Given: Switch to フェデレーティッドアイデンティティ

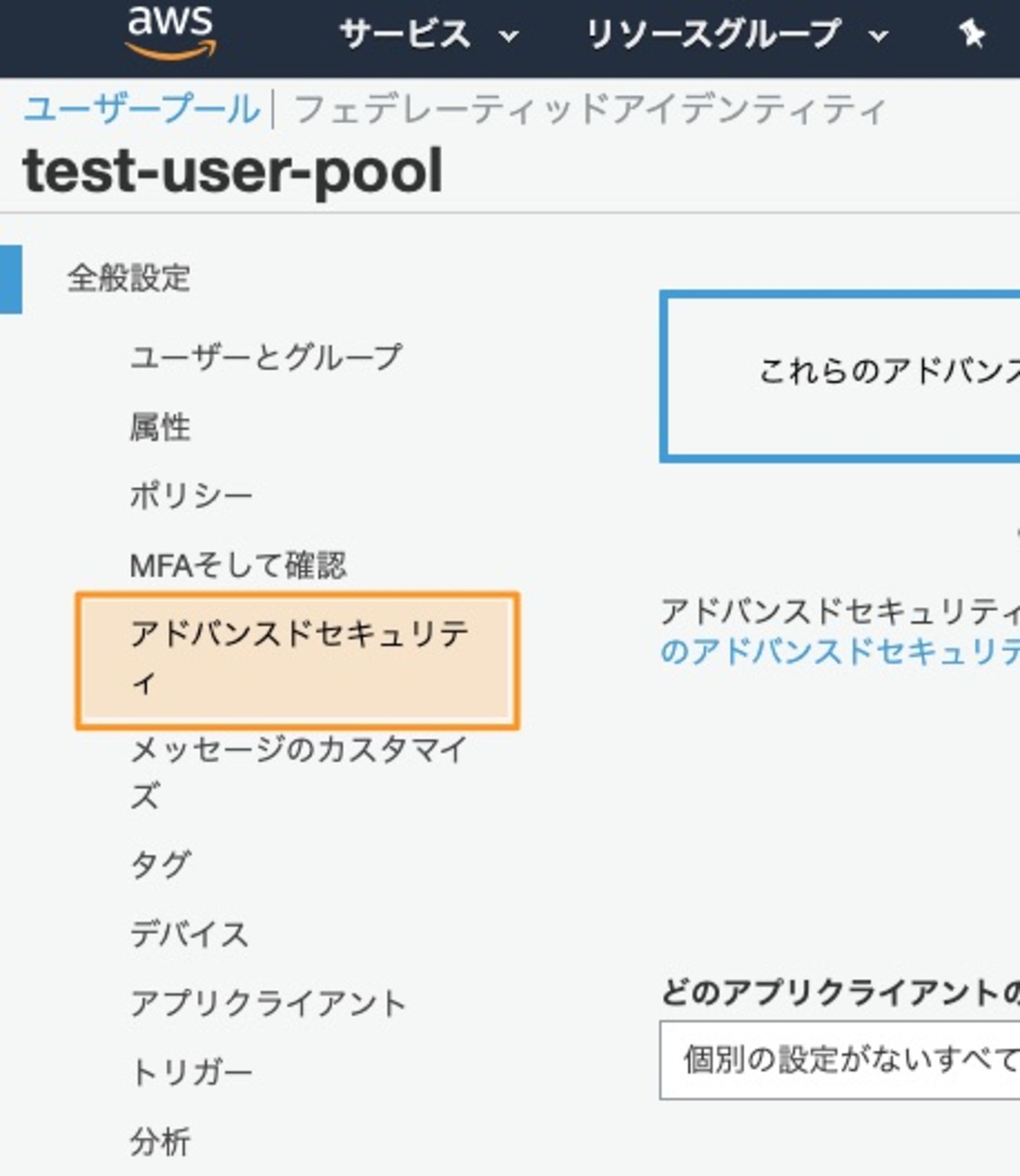Looking at the screenshot, I should (586, 109).
